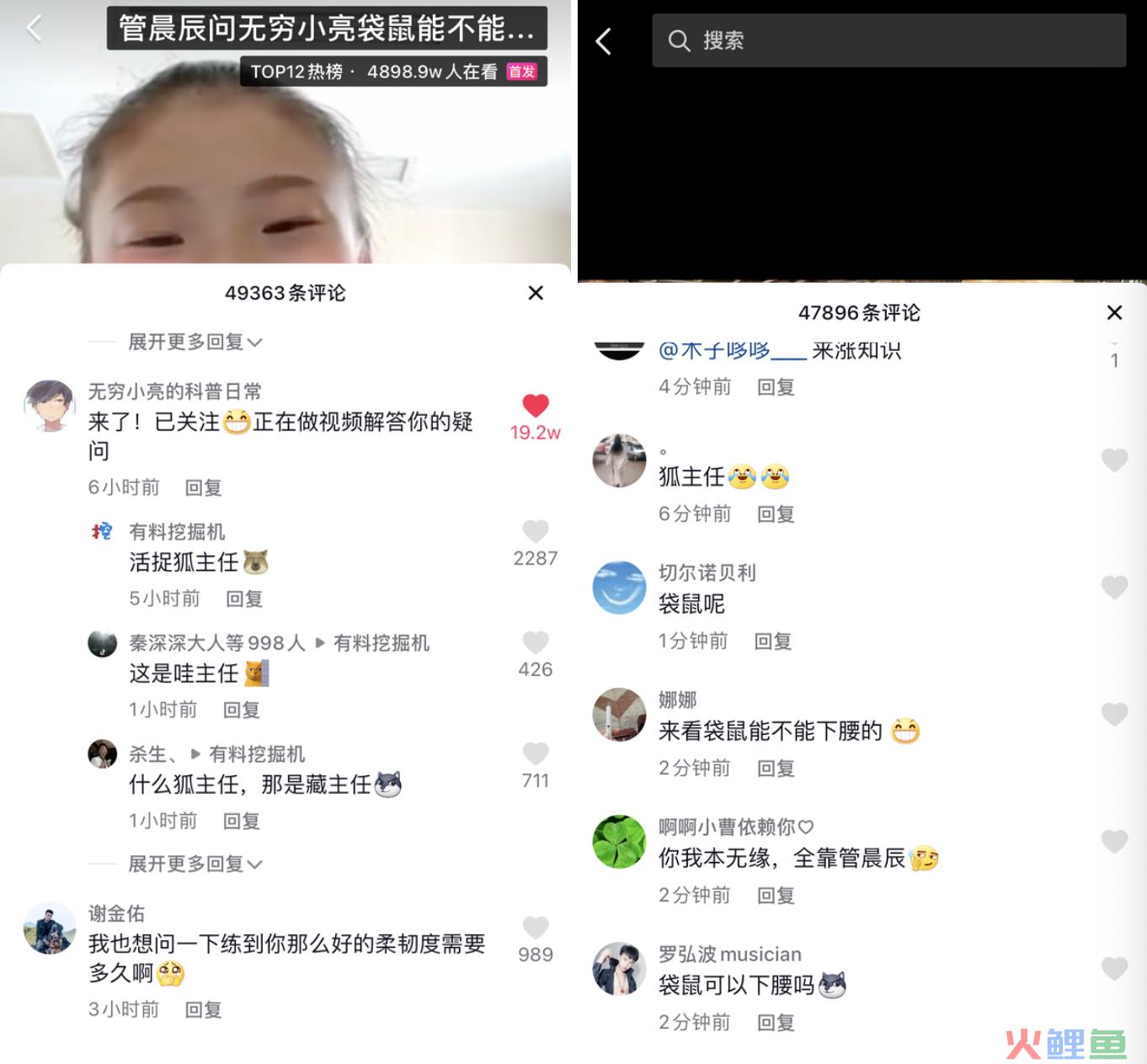Reply to 罗弘波 musician's comment
Screen dimensions: 1147x1064
coord(776,1022)
